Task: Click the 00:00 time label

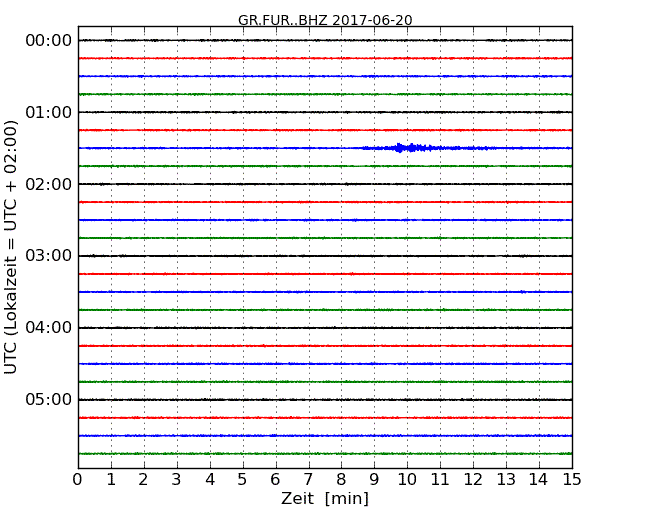Action: click(x=49, y=41)
